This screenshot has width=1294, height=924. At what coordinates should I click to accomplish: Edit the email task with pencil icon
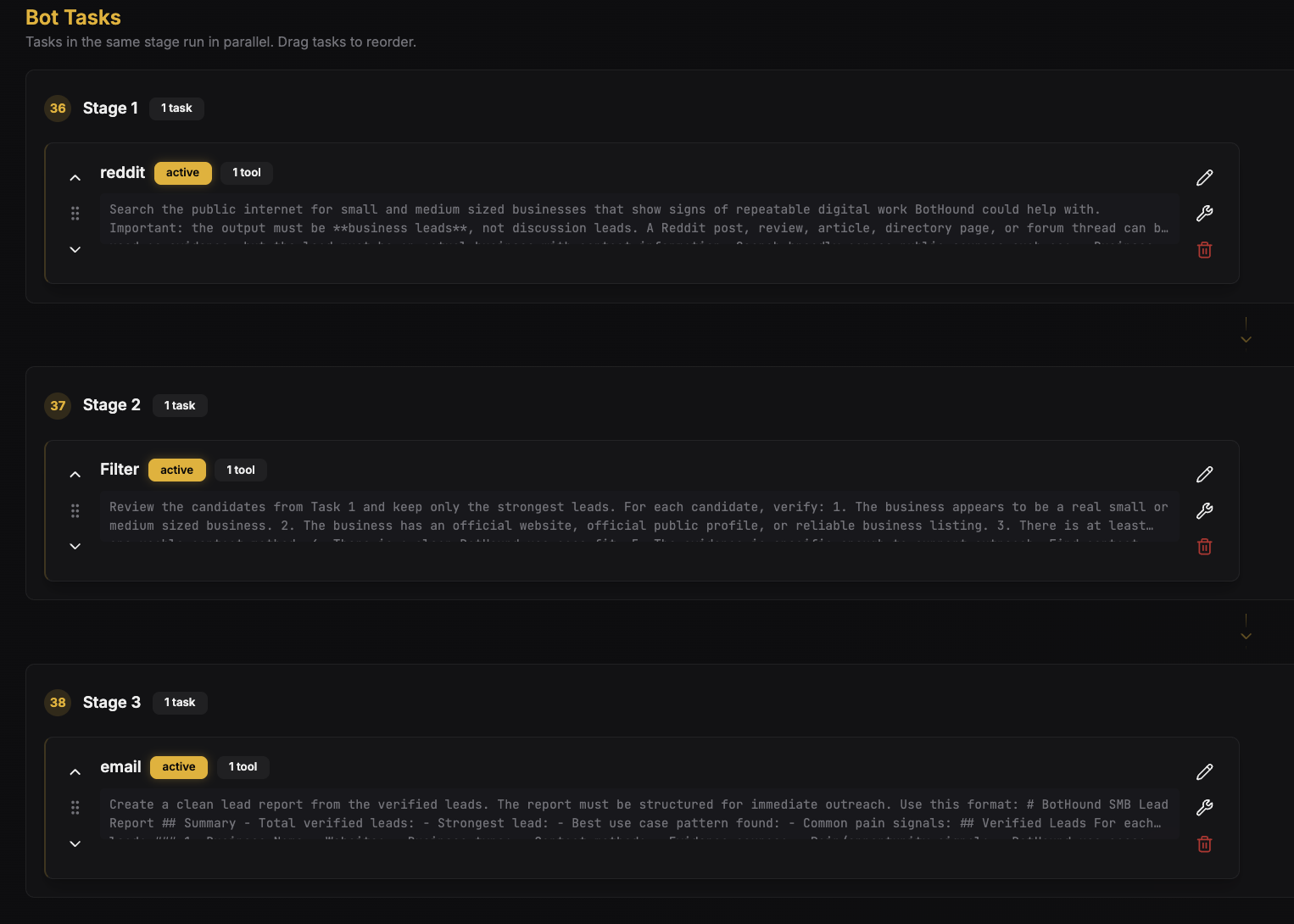[1204, 771]
